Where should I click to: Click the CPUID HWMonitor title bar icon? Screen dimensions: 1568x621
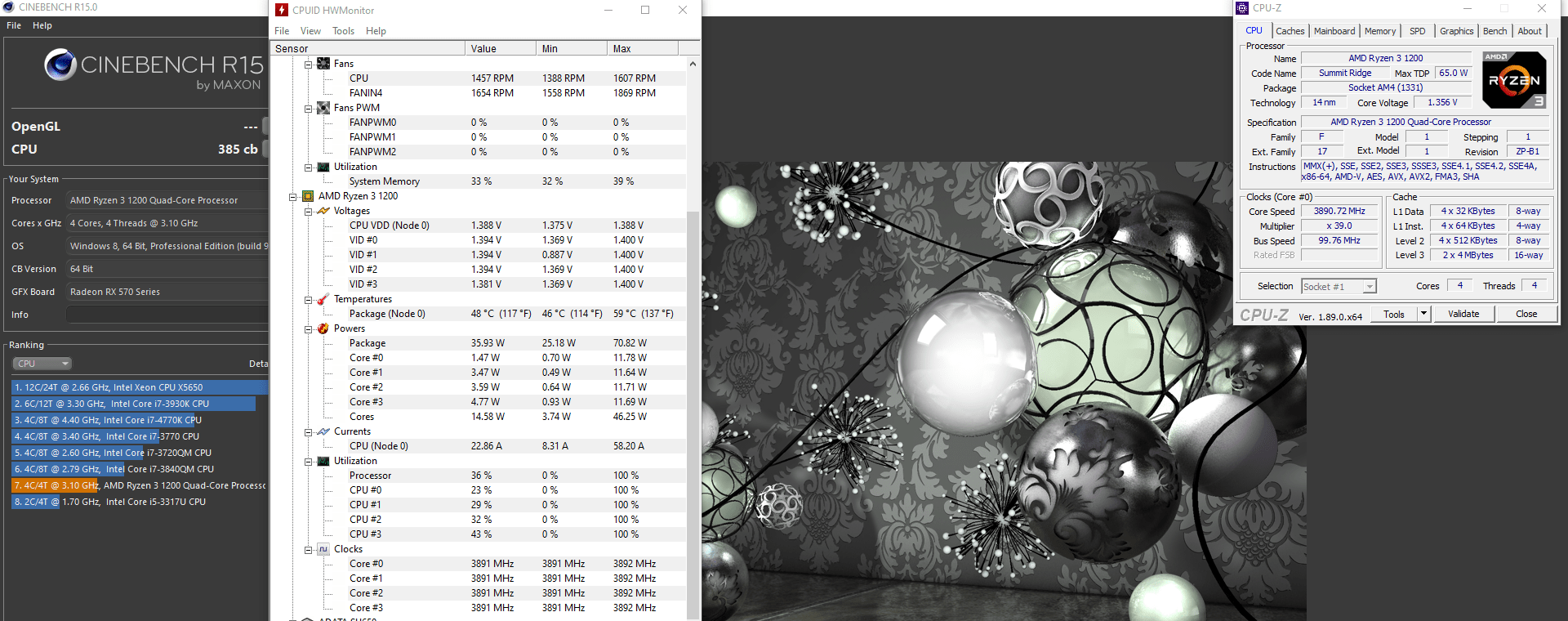(x=282, y=10)
